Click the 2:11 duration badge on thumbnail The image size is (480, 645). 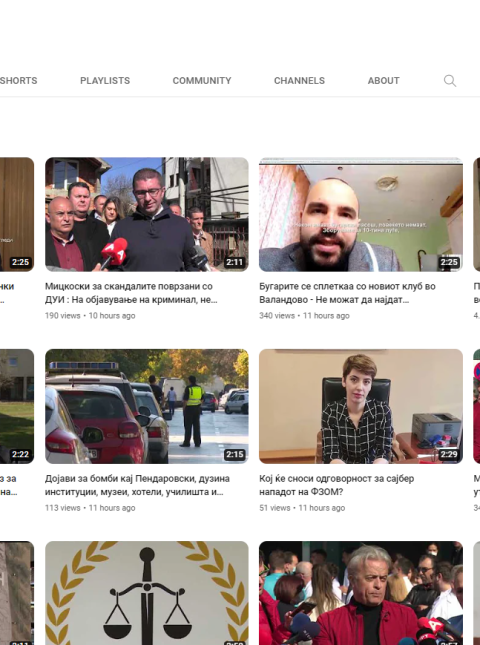(x=234, y=262)
